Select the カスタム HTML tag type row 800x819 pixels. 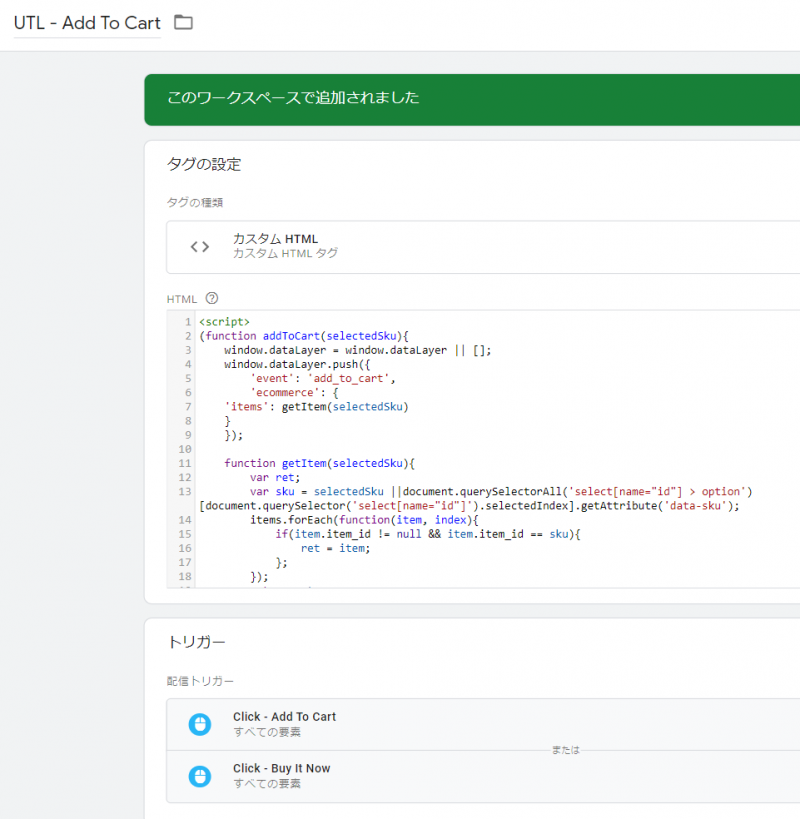pos(483,247)
